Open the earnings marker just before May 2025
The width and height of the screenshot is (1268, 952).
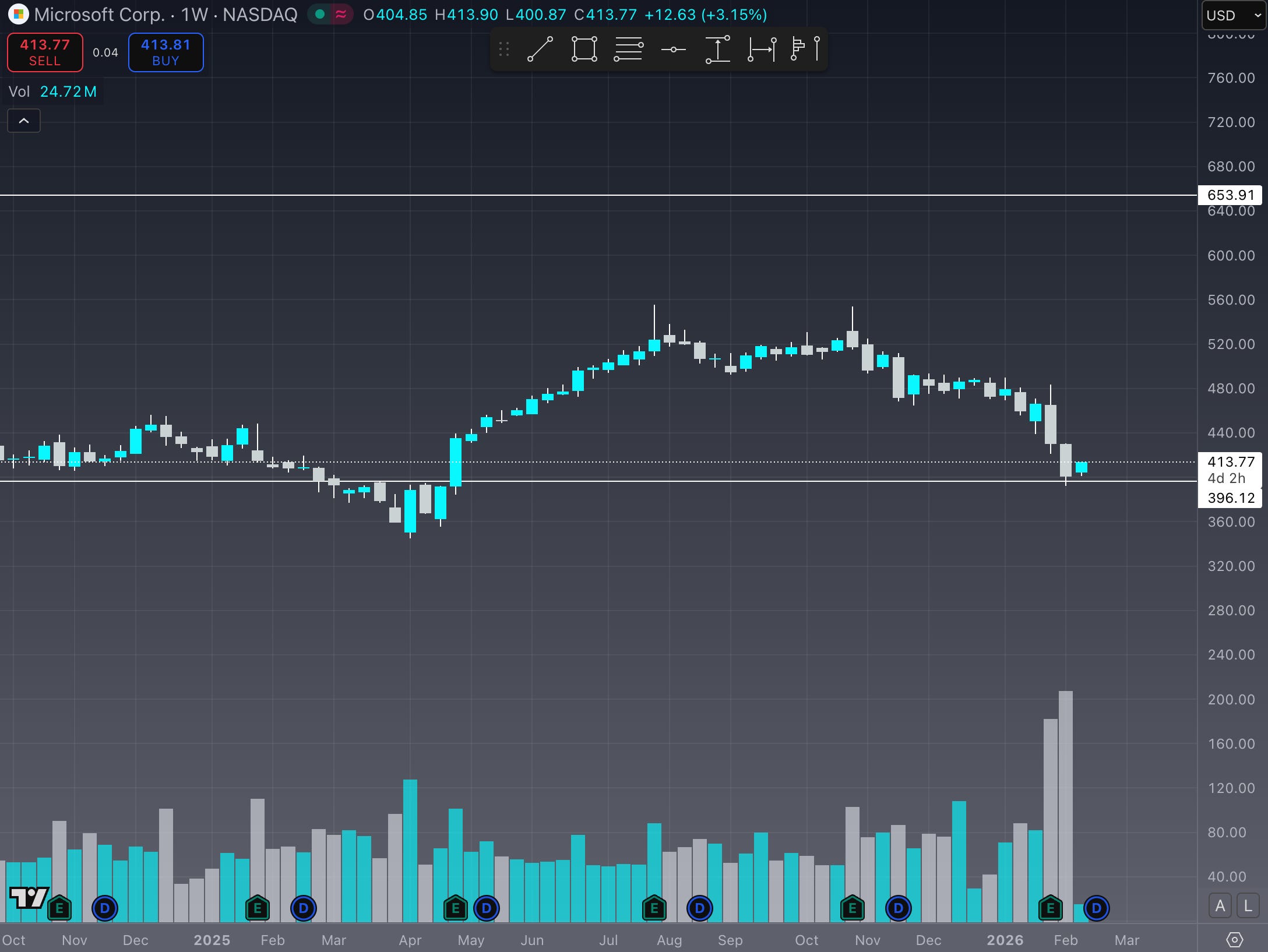pyautogui.click(x=456, y=908)
